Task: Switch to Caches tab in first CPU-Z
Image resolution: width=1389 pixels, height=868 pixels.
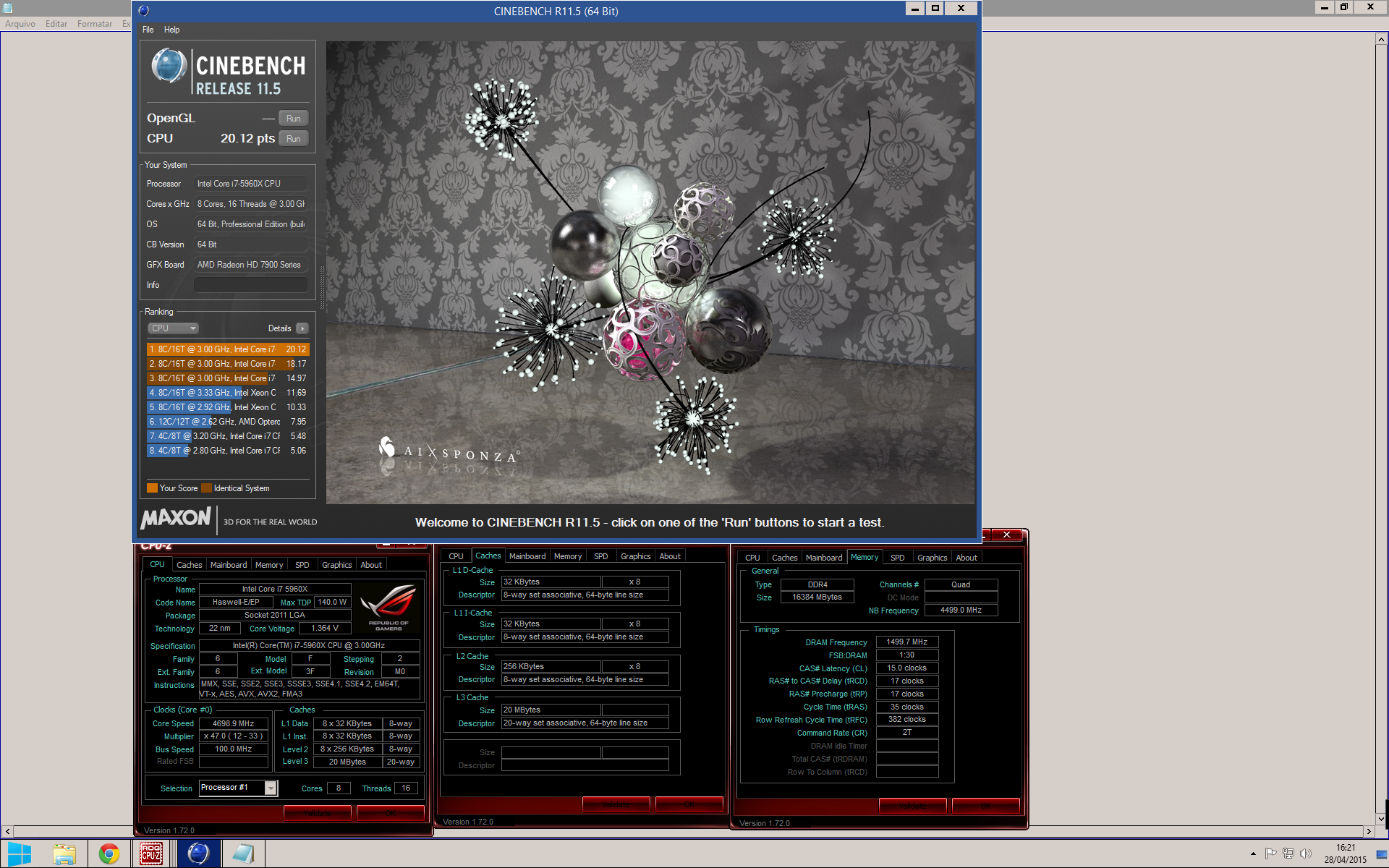Action: pyautogui.click(x=190, y=565)
